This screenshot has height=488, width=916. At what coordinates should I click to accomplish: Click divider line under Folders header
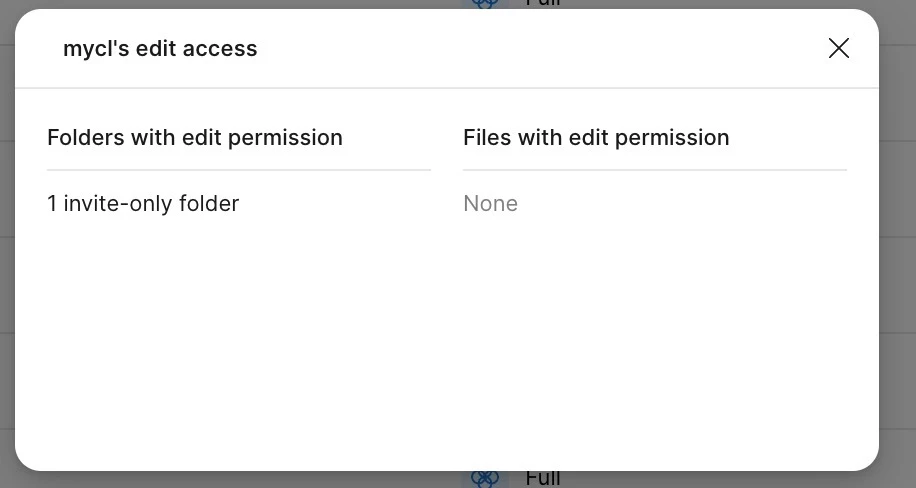point(239,170)
